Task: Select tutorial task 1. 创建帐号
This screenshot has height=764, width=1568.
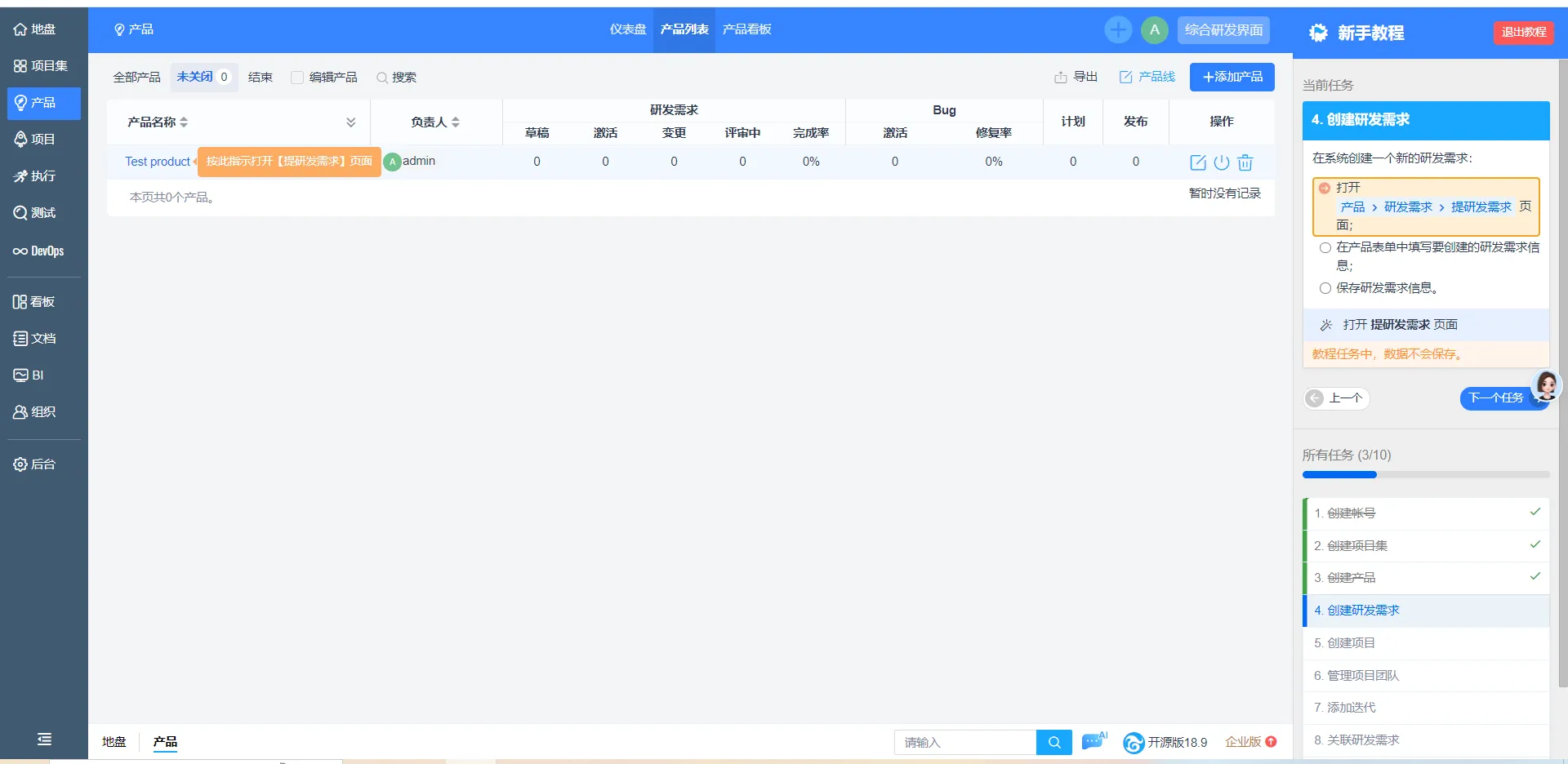Action: coord(1428,513)
